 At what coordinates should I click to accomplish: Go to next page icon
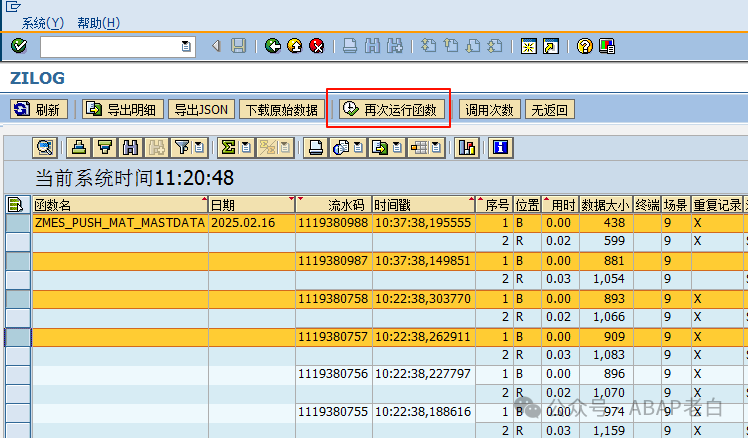[x=473, y=46]
